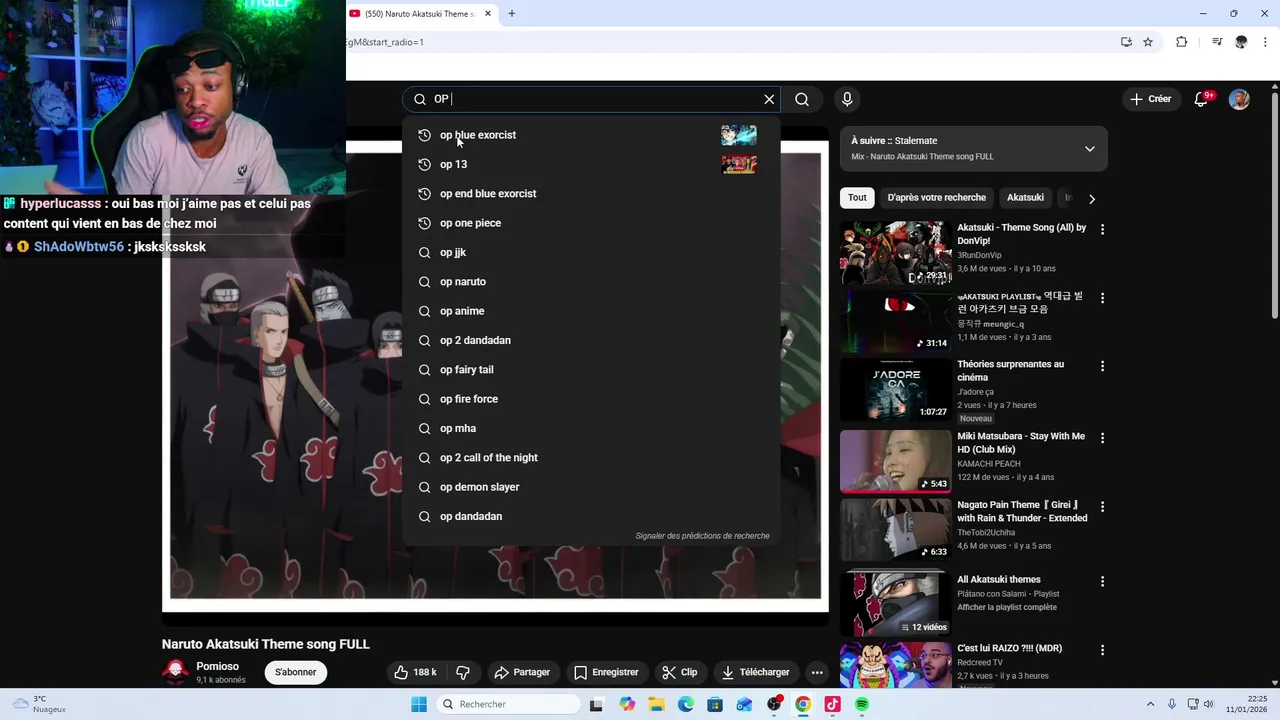This screenshot has width=1280, height=720.
Task: Select suggestion 'op fire force'
Action: pyautogui.click(x=591, y=399)
